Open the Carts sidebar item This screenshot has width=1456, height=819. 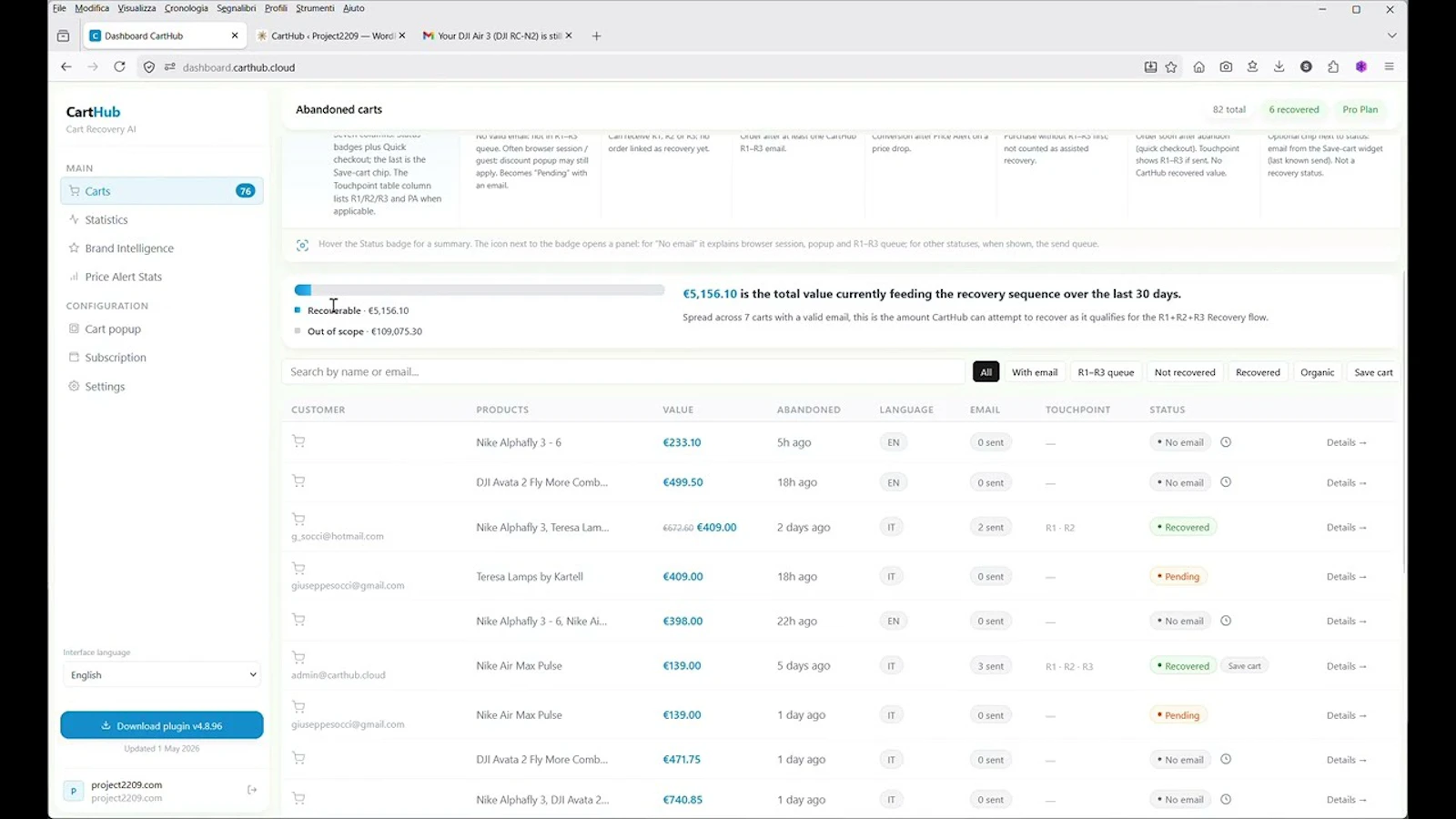coord(162,191)
